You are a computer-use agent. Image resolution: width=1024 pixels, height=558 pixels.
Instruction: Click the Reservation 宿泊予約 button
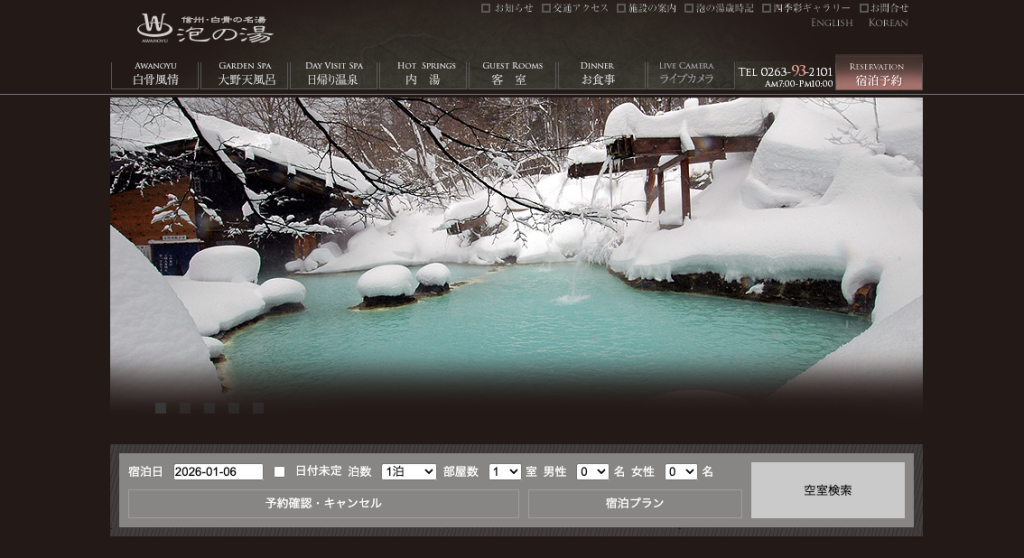[878, 73]
